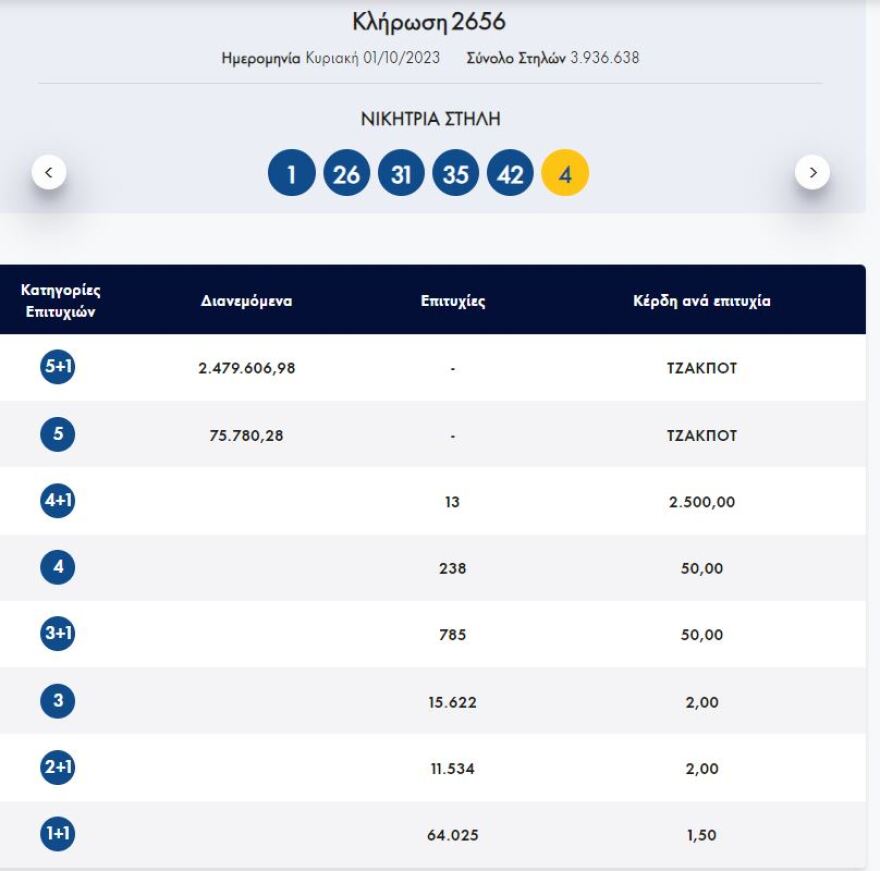Screen dimensions: 880x871
Task: Click the previous draw arrow button
Action: point(50,172)
